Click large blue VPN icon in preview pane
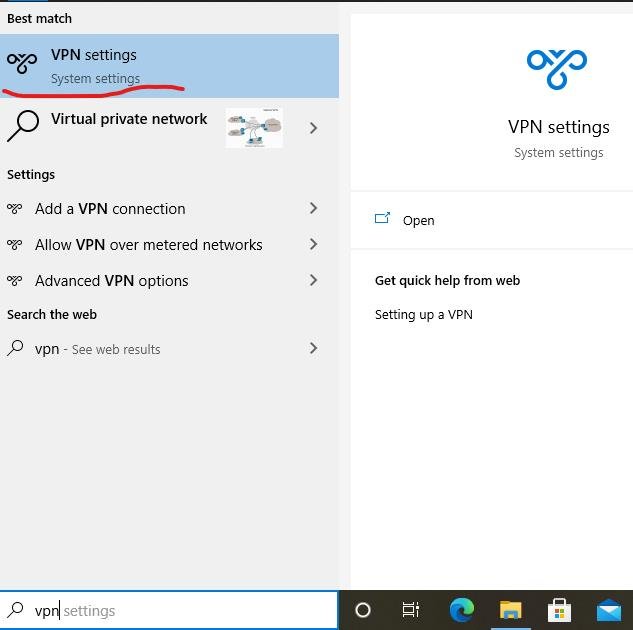Screen dimensions: 633x630 click(x=557, y=69)
